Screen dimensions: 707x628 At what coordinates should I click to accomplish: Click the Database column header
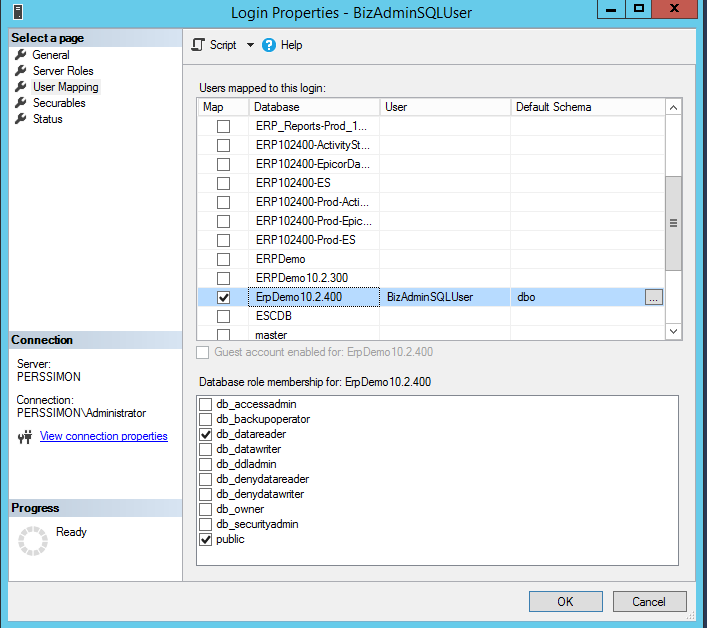[x=314, y=107]
